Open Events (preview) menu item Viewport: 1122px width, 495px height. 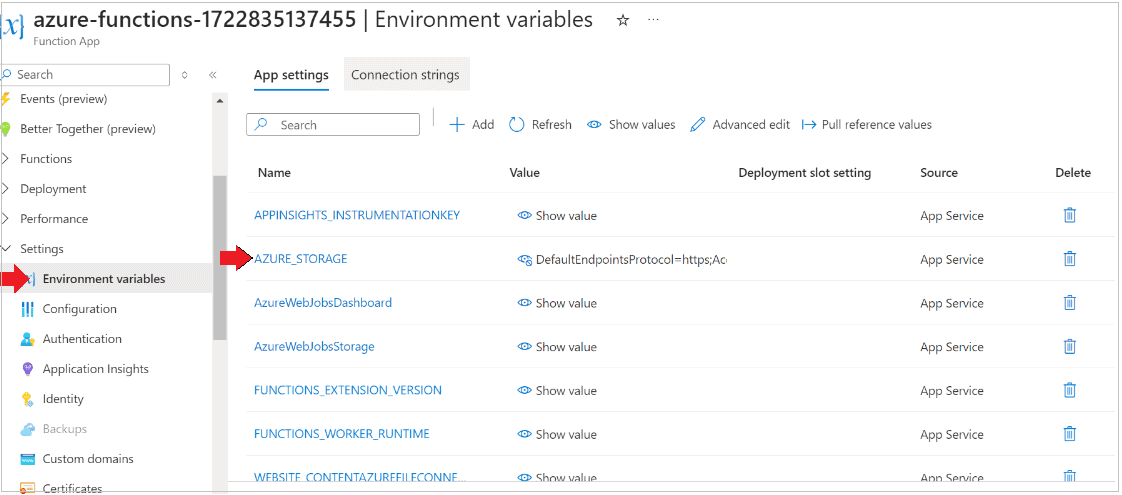pos(64,99)
